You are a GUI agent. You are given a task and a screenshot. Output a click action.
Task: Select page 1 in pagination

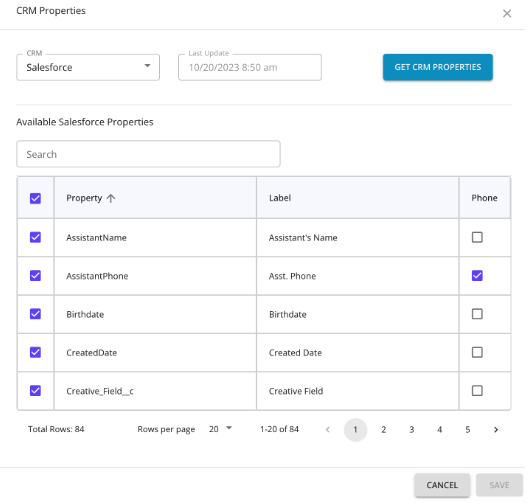click(355, 429)
